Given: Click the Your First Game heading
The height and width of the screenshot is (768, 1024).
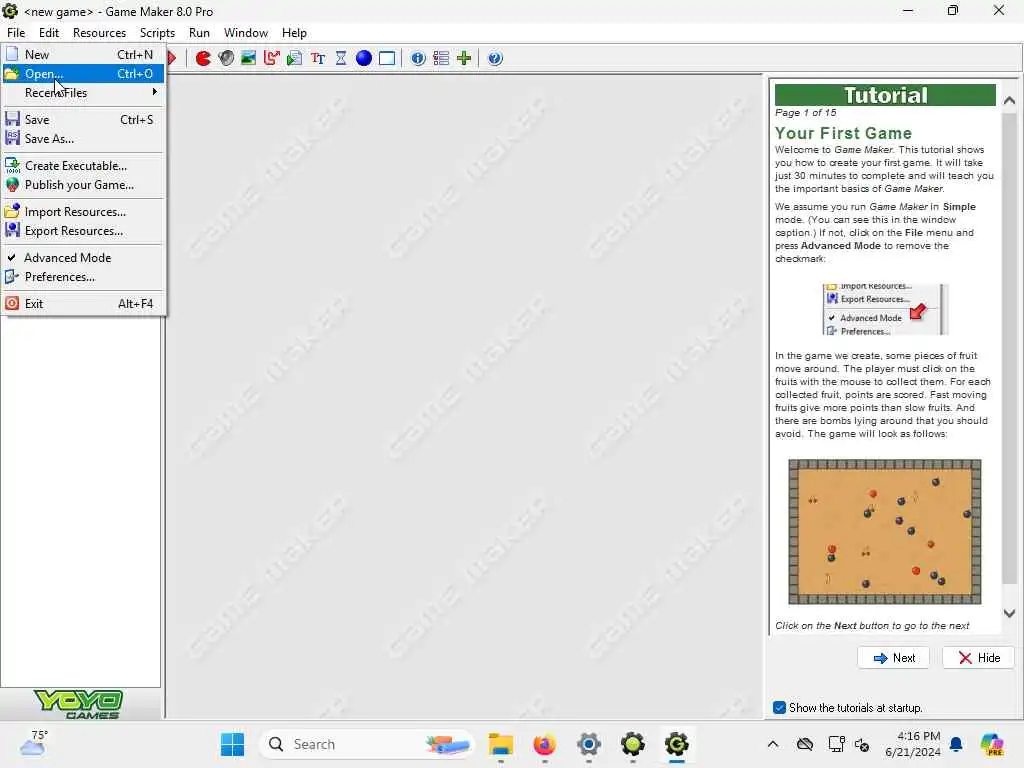Looking at the screenshot, I should coord(843,133).
